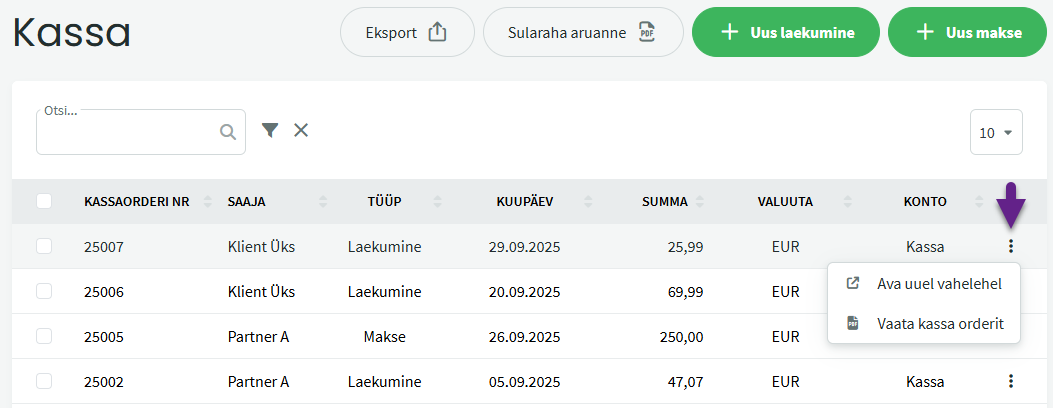Expand the rows-per-page dropdown showing 10

[996, 132]
